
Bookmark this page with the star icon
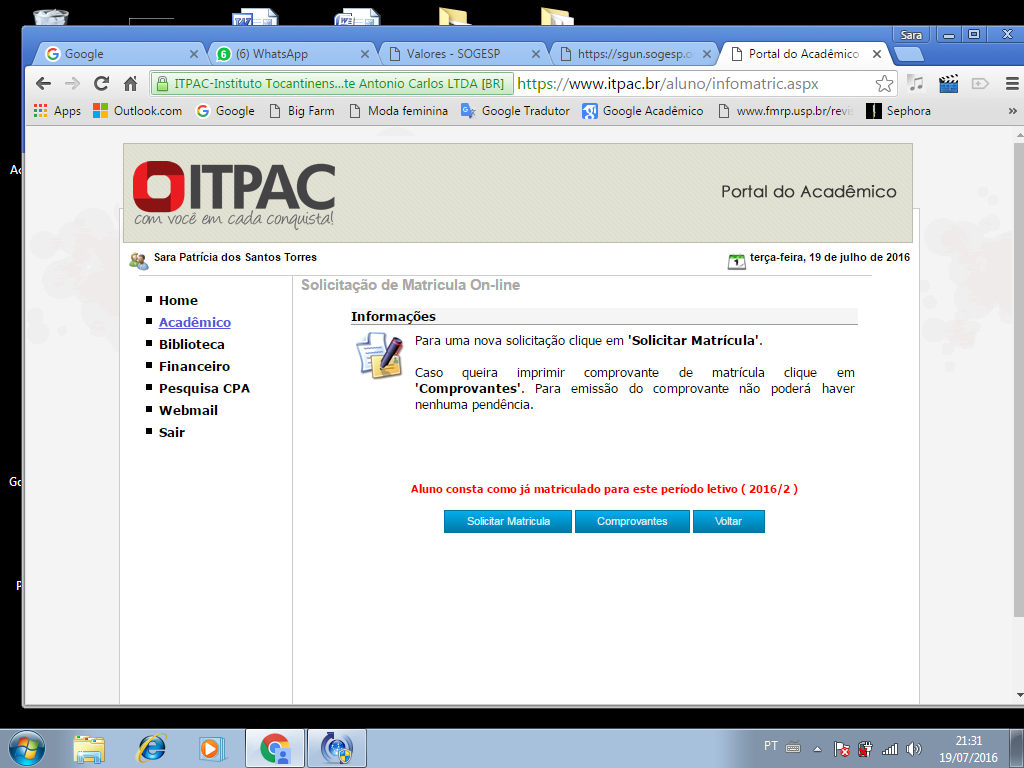pyautogui.click(x=884, y=84)
